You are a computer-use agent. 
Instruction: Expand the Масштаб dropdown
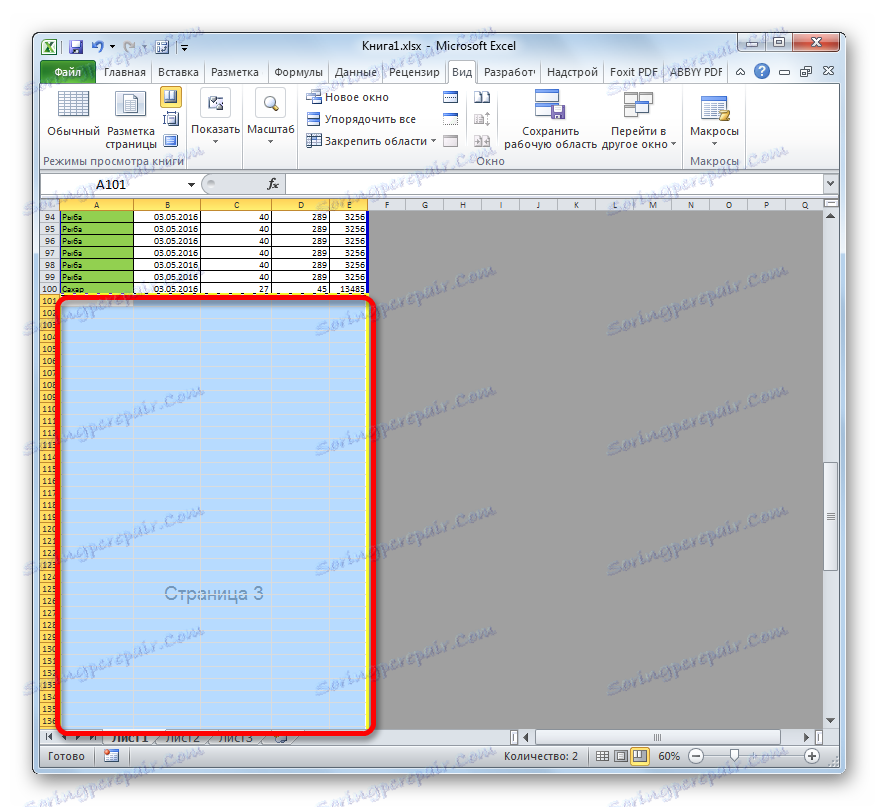[x=271, y=118]
